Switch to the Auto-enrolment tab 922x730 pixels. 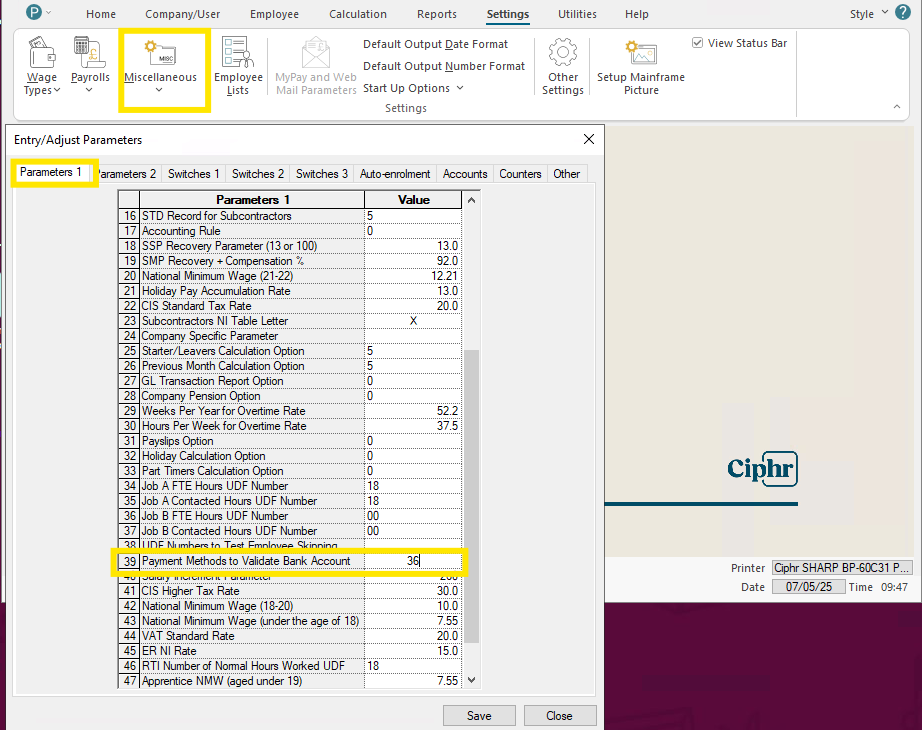395,174
